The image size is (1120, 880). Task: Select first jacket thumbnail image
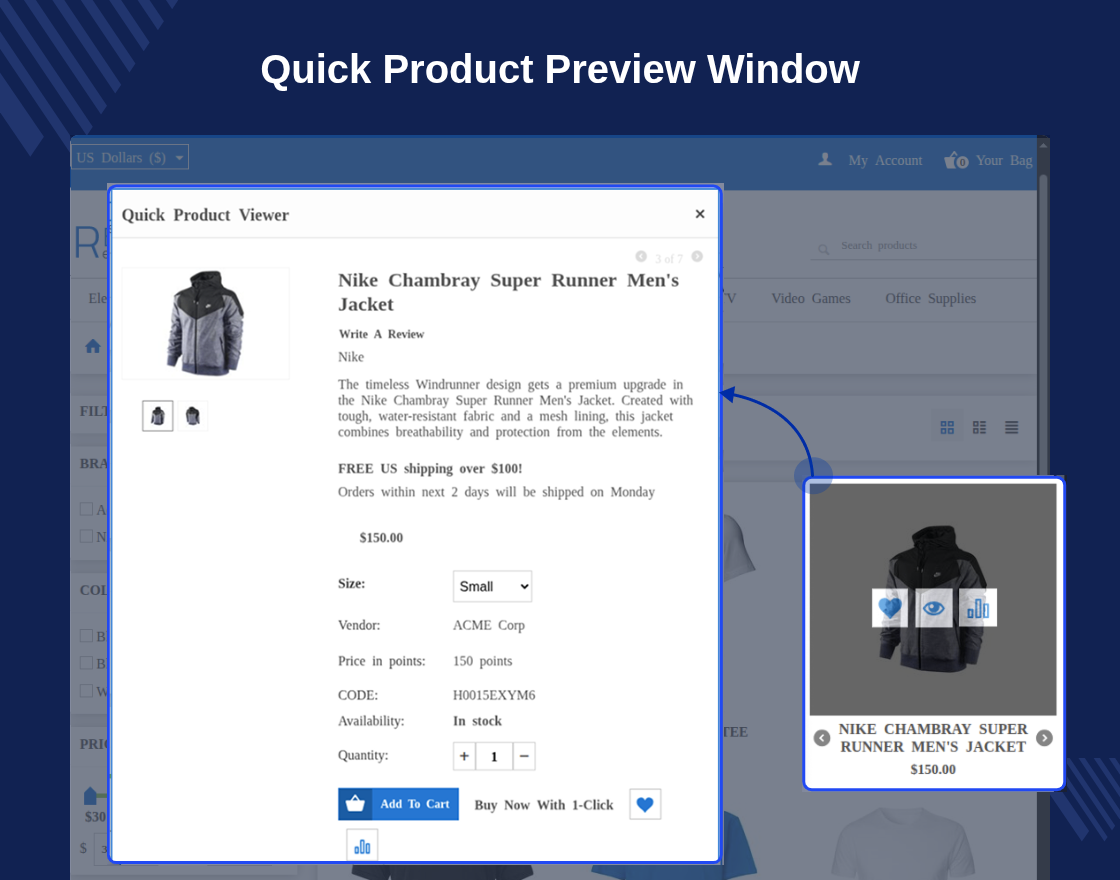coord(158,416)
